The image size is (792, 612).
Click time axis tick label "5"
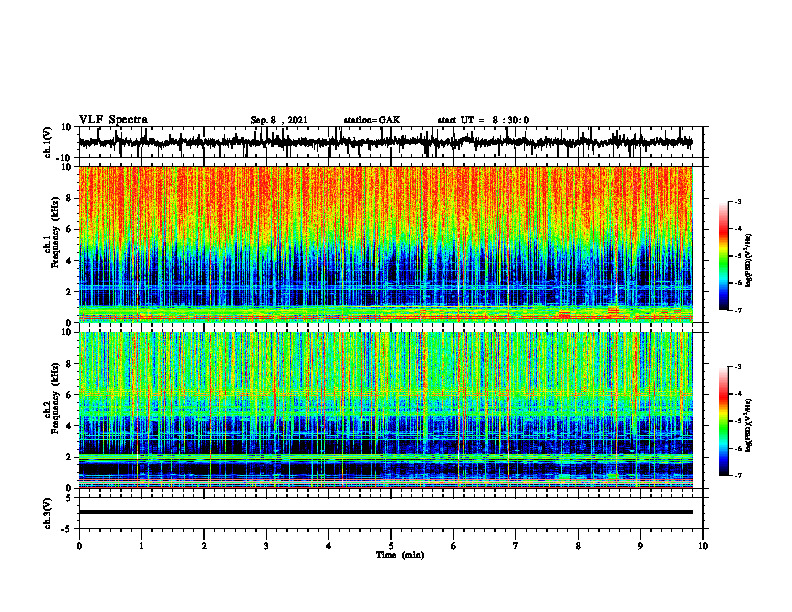coord(391,546)
